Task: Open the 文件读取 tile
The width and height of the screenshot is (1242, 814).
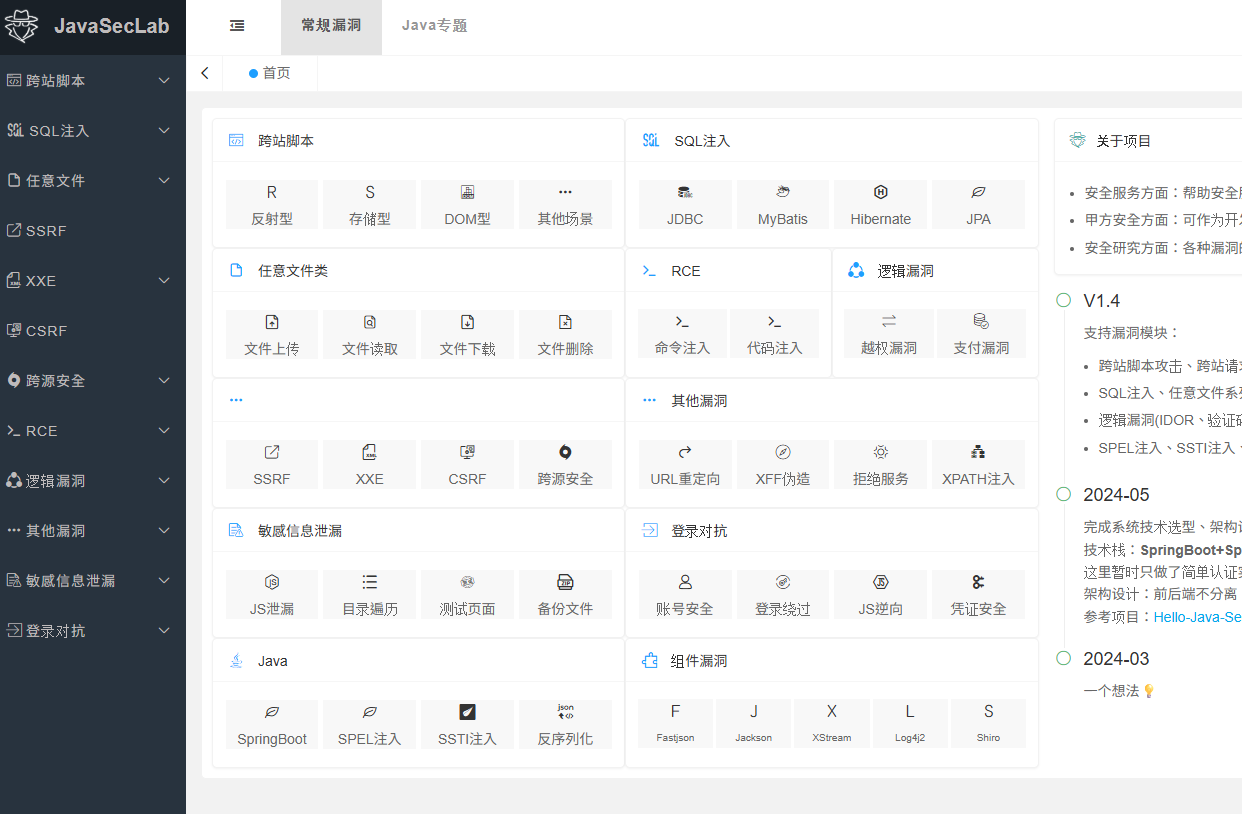Action: pyautogui.click(x=370, y=335)
